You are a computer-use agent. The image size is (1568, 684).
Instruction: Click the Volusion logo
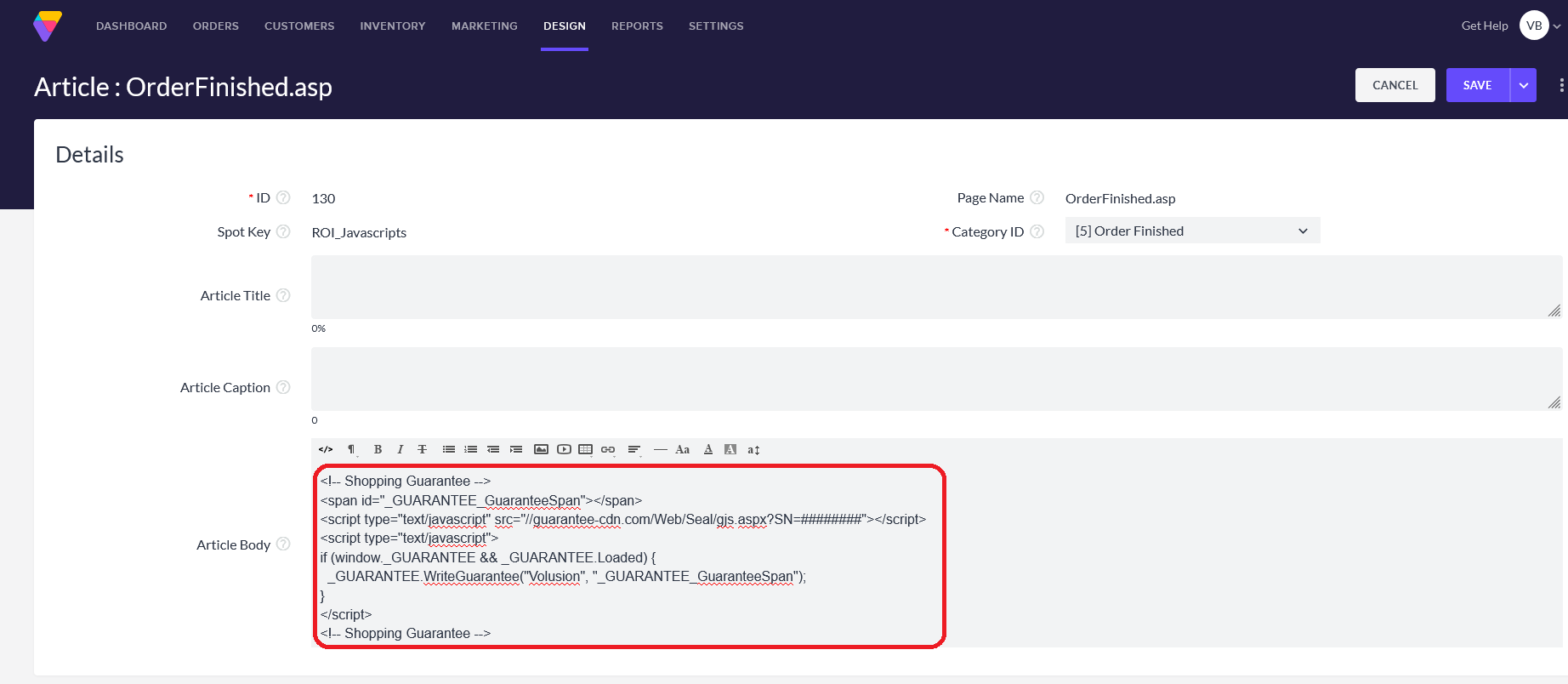(48, 26)
